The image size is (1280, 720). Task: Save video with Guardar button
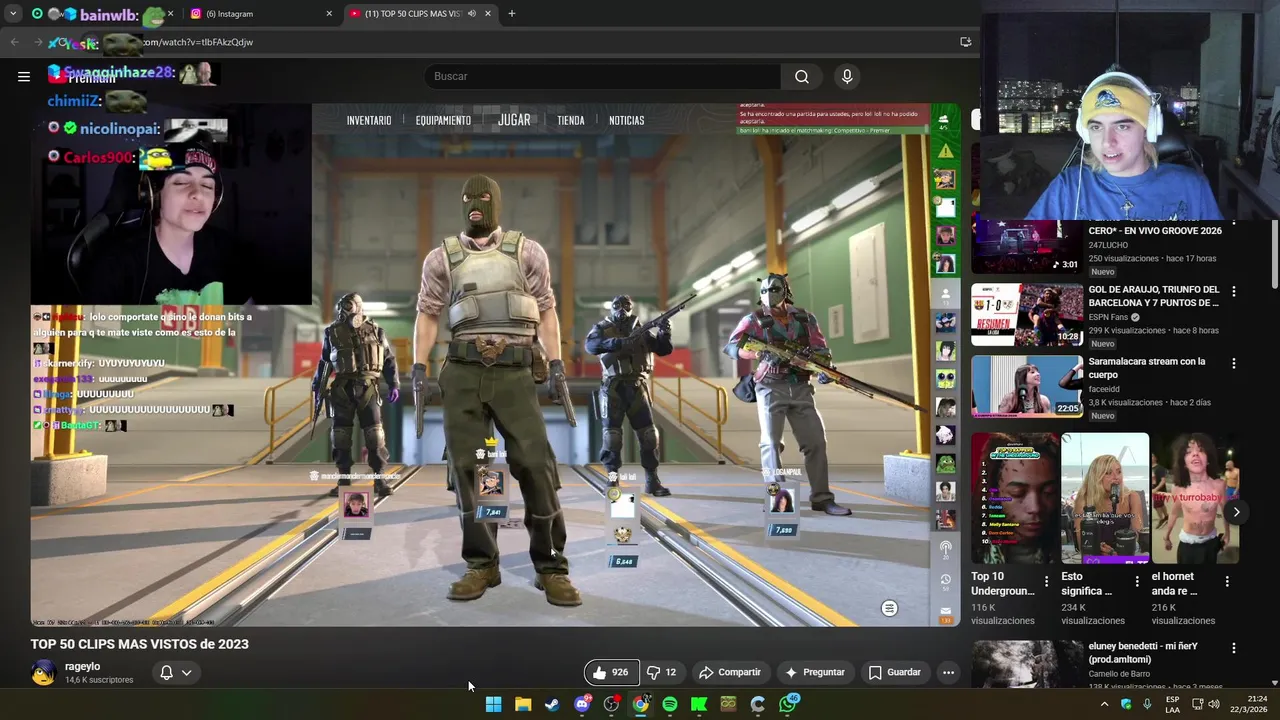click(x=894, y=673)
